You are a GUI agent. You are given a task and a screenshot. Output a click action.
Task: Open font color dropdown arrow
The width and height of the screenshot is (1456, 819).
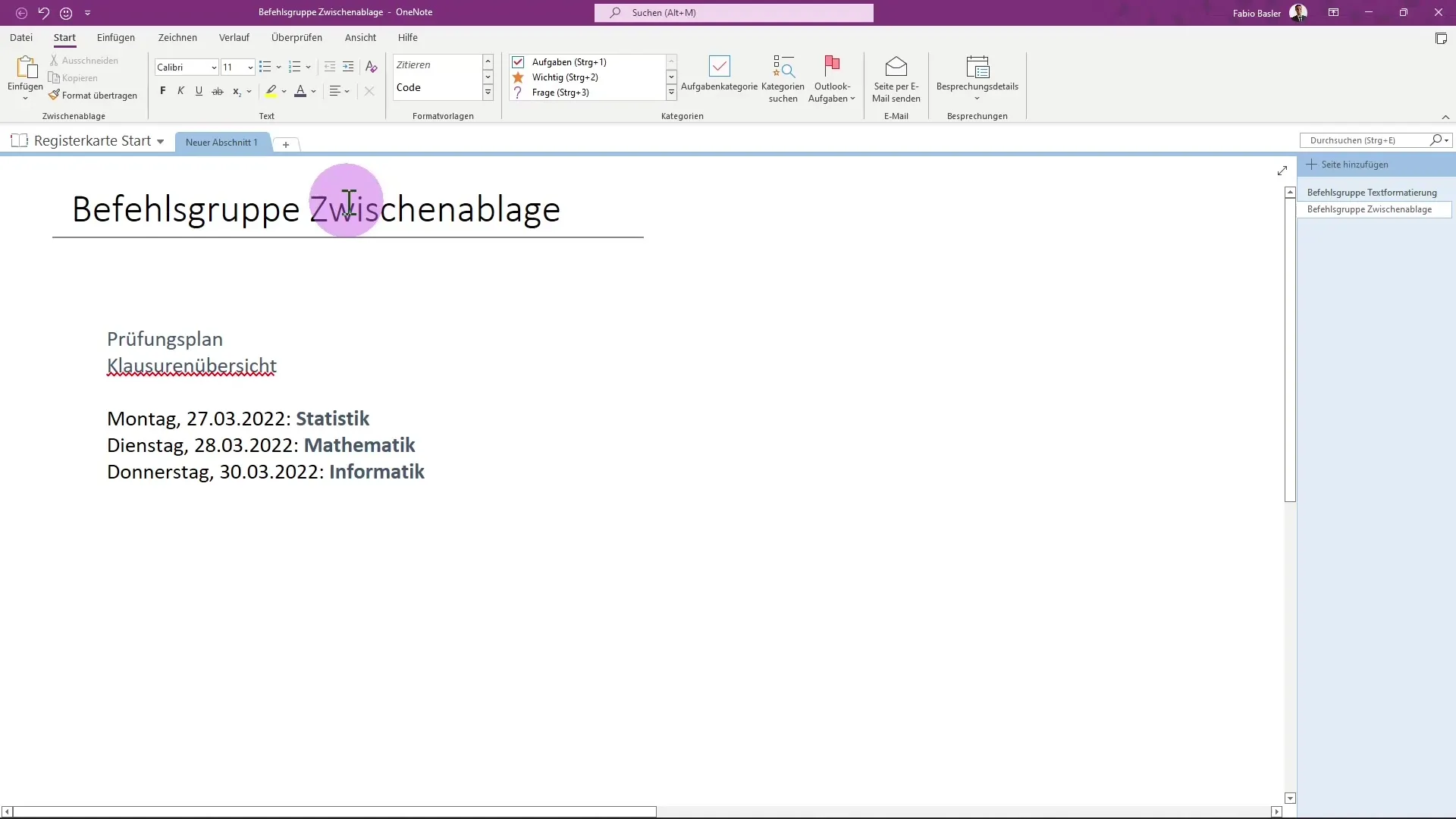click(314, 92)
